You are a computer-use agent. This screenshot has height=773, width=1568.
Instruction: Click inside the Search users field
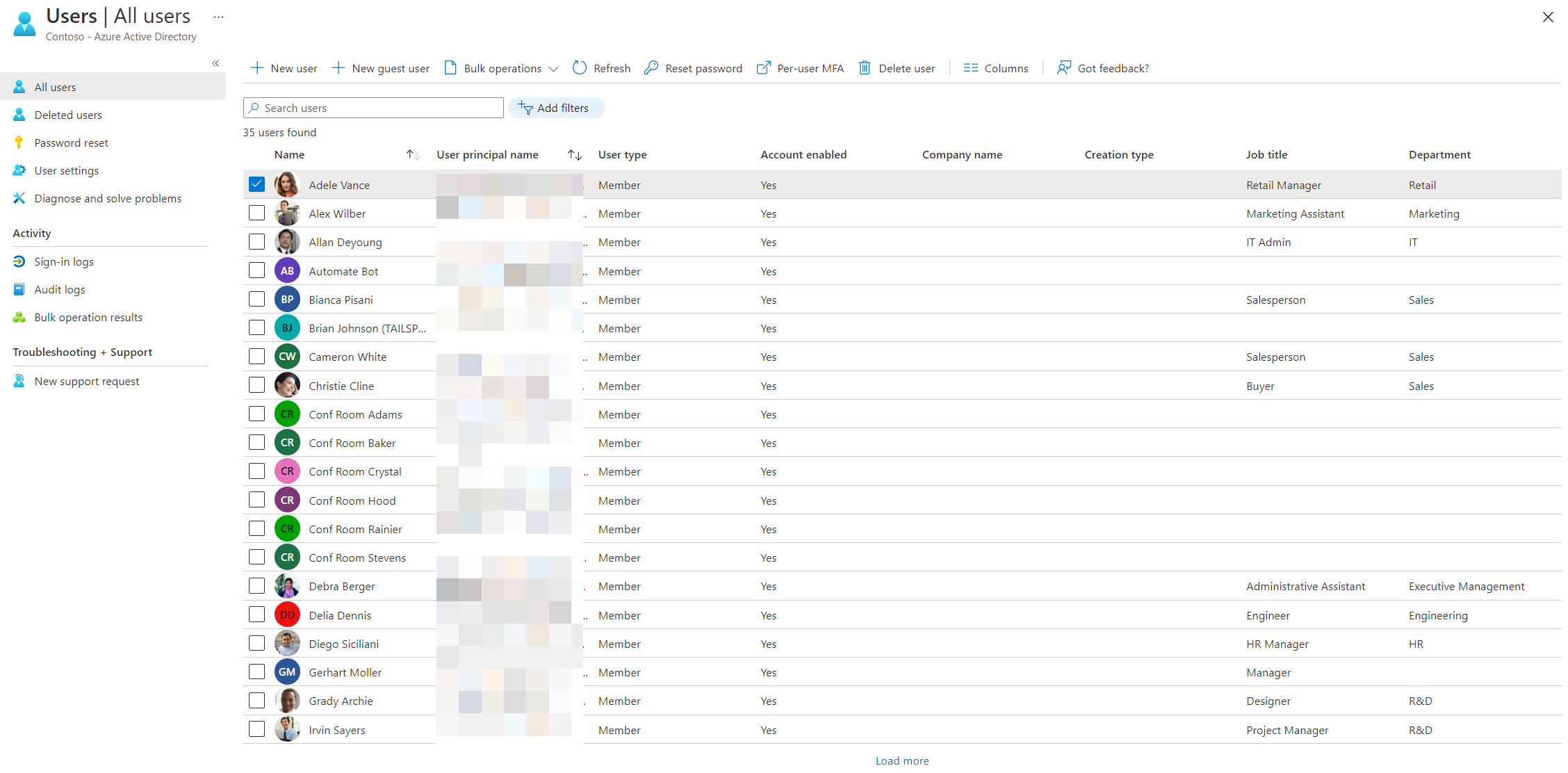(x=373, y=108)
